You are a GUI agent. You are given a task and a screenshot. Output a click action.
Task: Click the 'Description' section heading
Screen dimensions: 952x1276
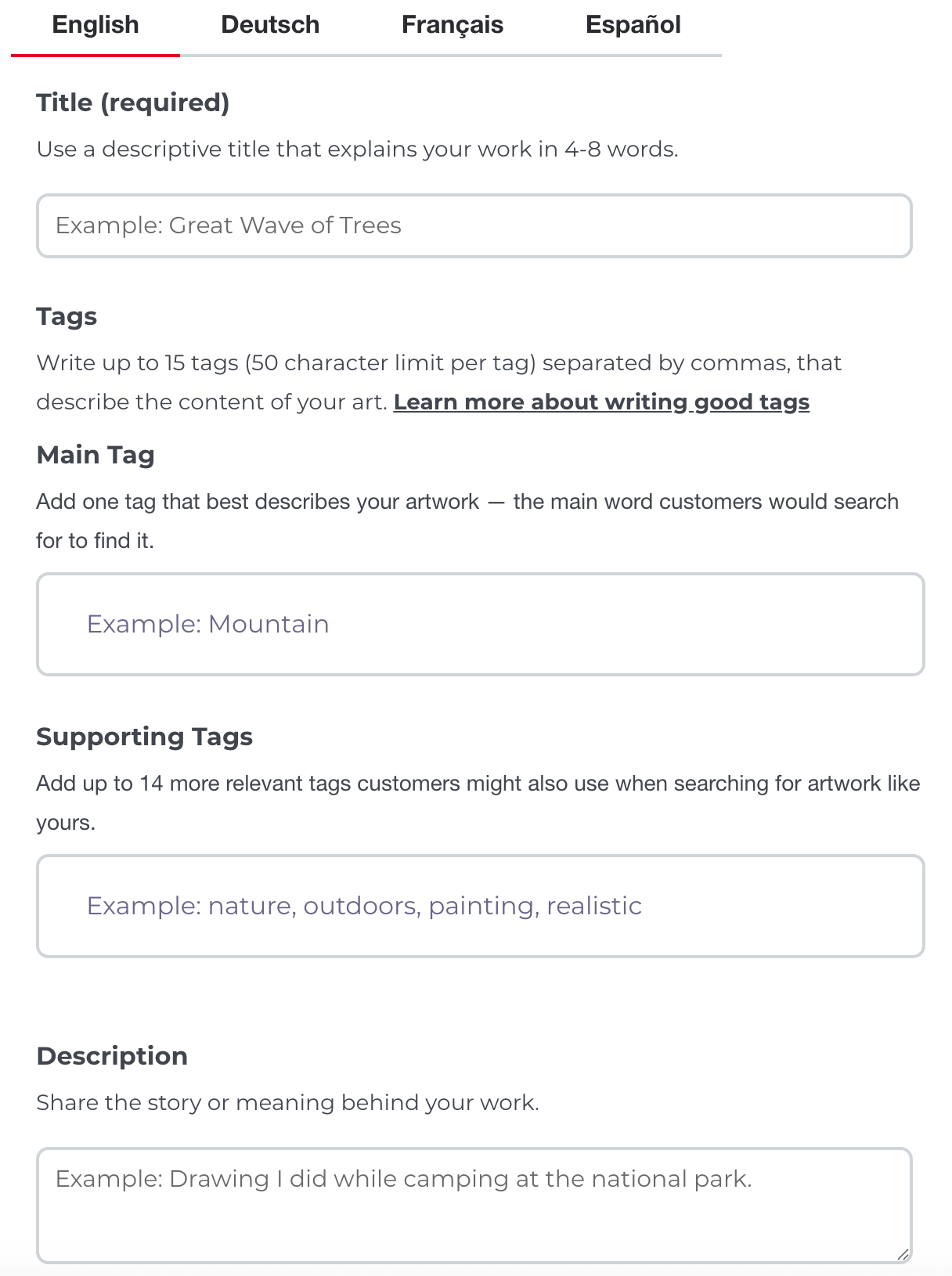(x=112, y=1056)
